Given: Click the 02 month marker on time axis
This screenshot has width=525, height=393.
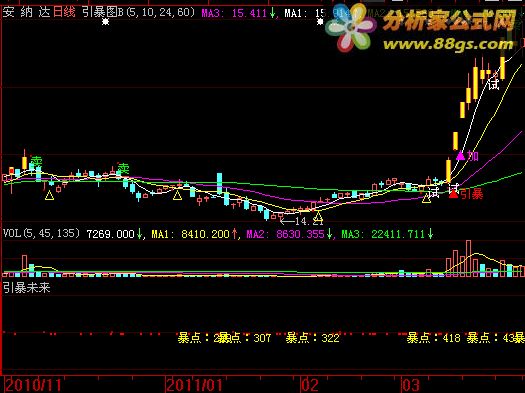Looking at the screenshot, I should (310, 385).
